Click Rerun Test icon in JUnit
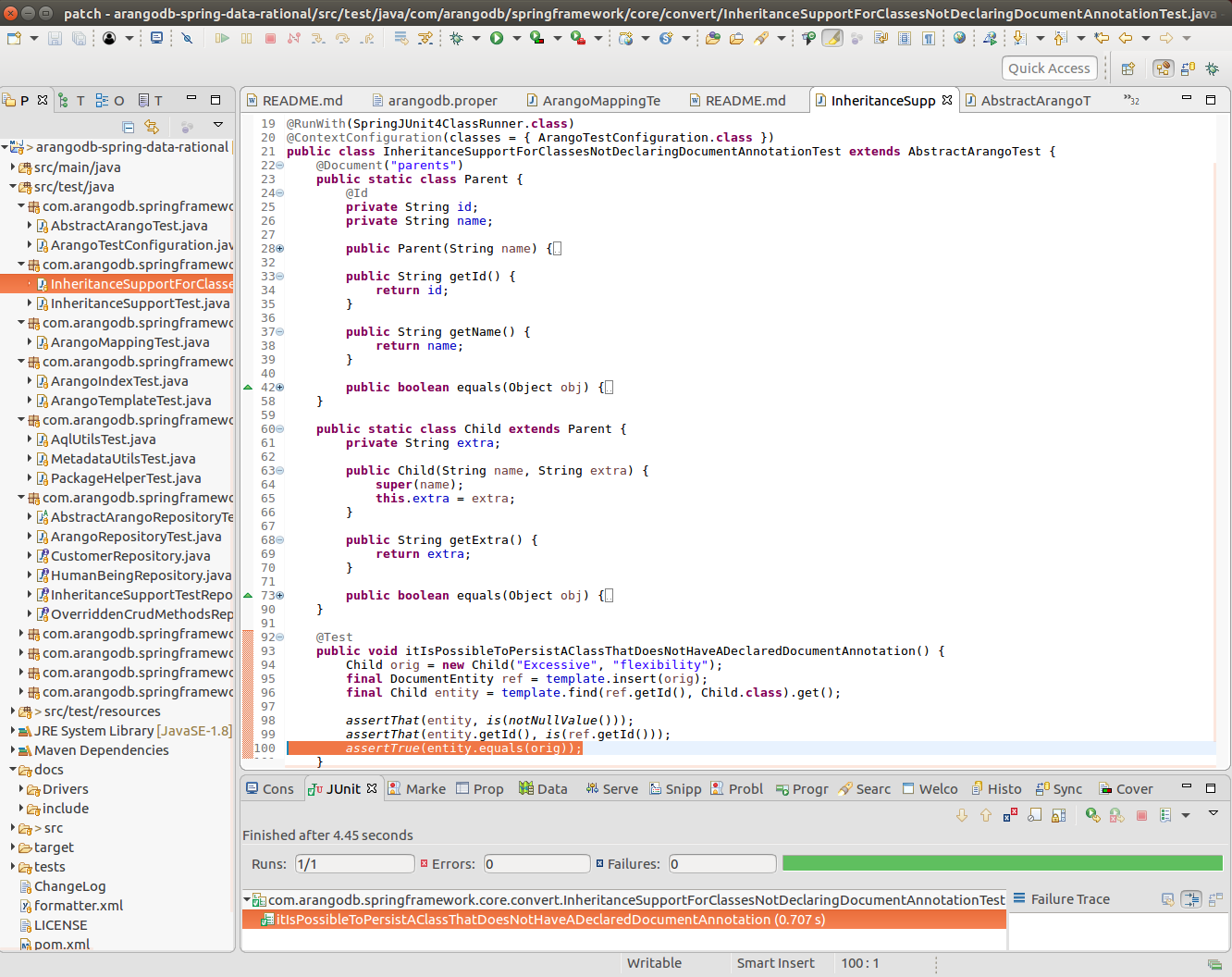Viewport: 1232px width, 977px height. tap(1093, 815)
